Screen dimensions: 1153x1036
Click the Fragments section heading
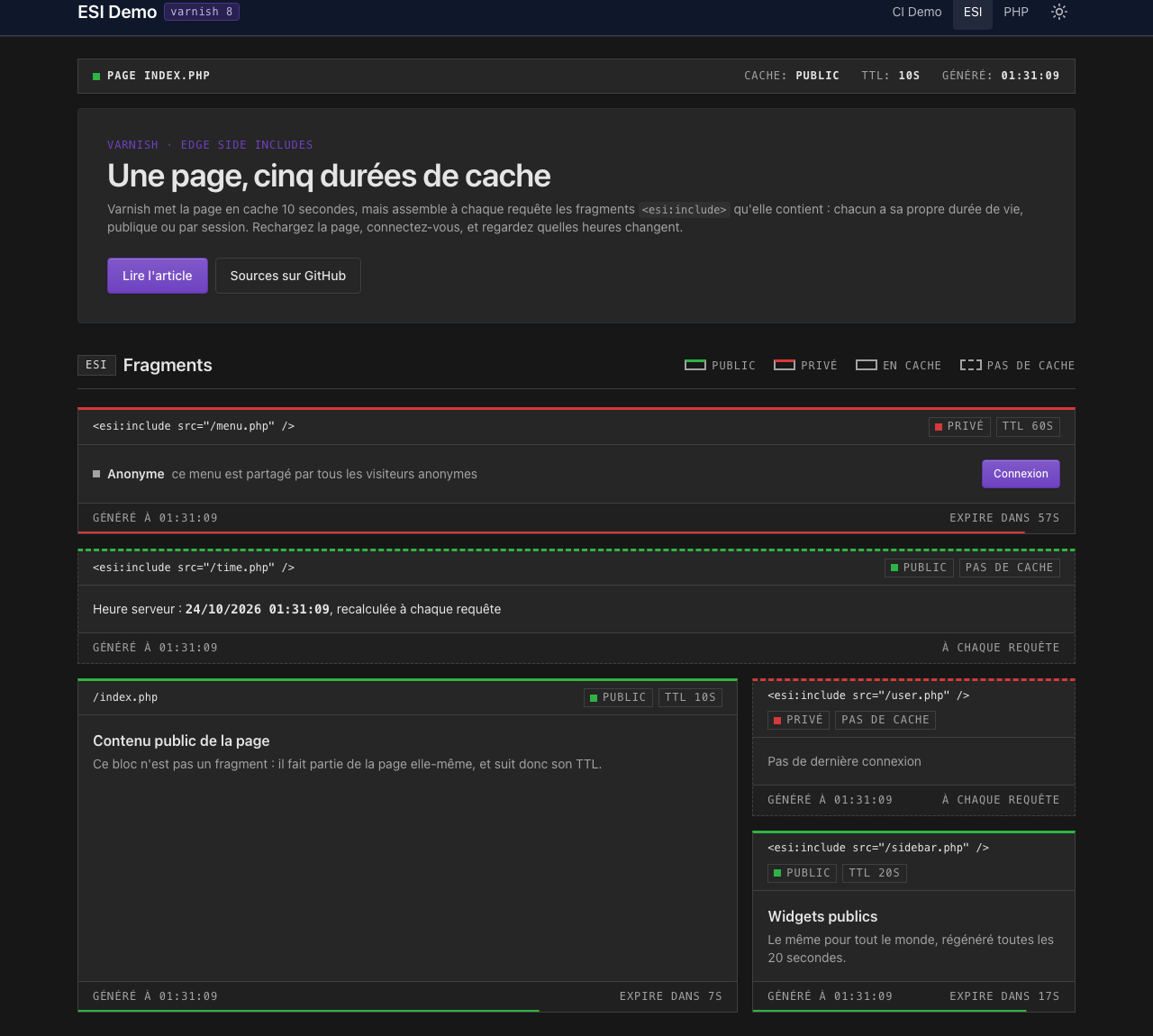(168, 365)
